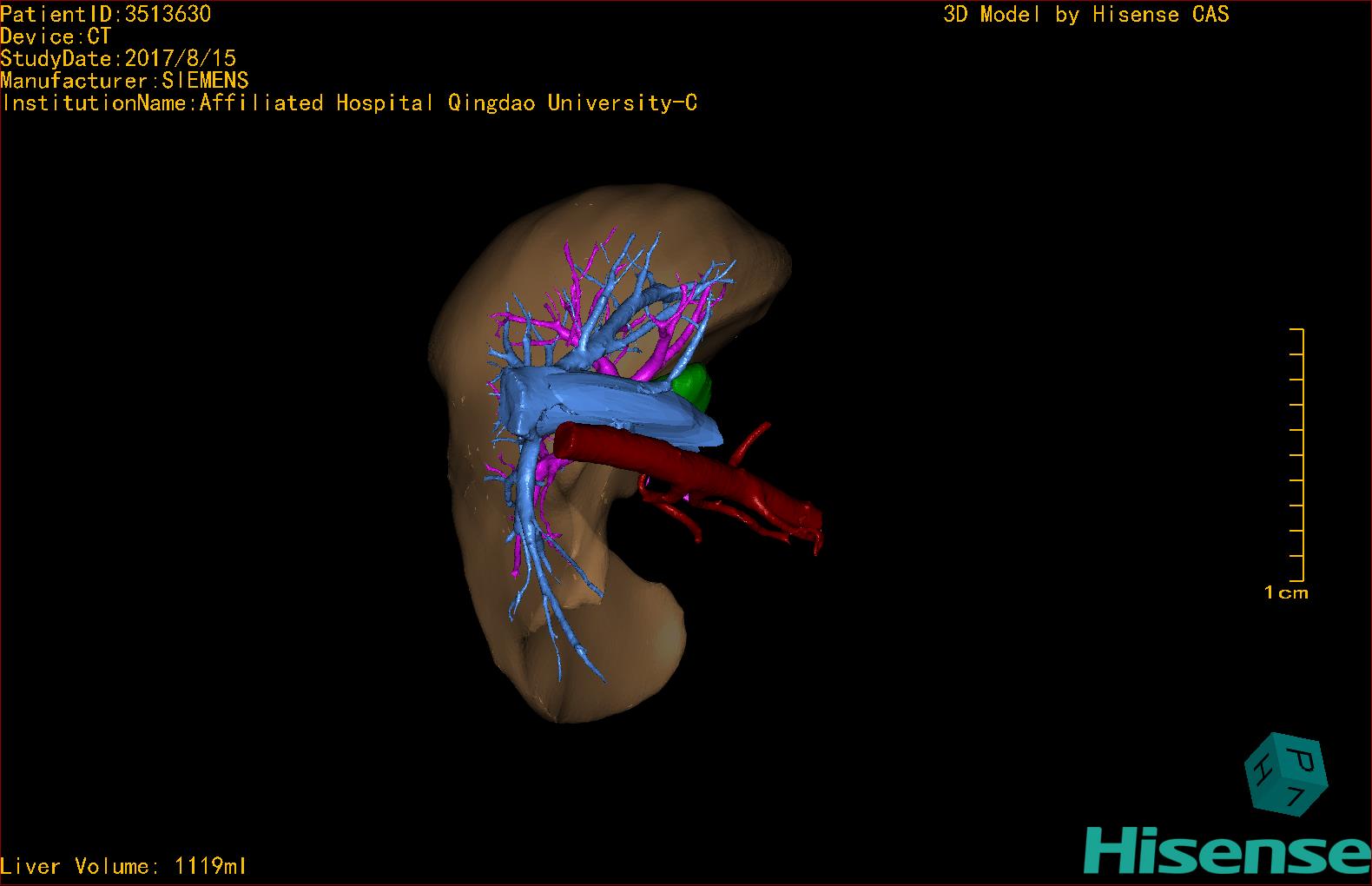Click the '3D Model by Hisense CAS' title
The image size is (1372, 886).
coord(1085,15)
